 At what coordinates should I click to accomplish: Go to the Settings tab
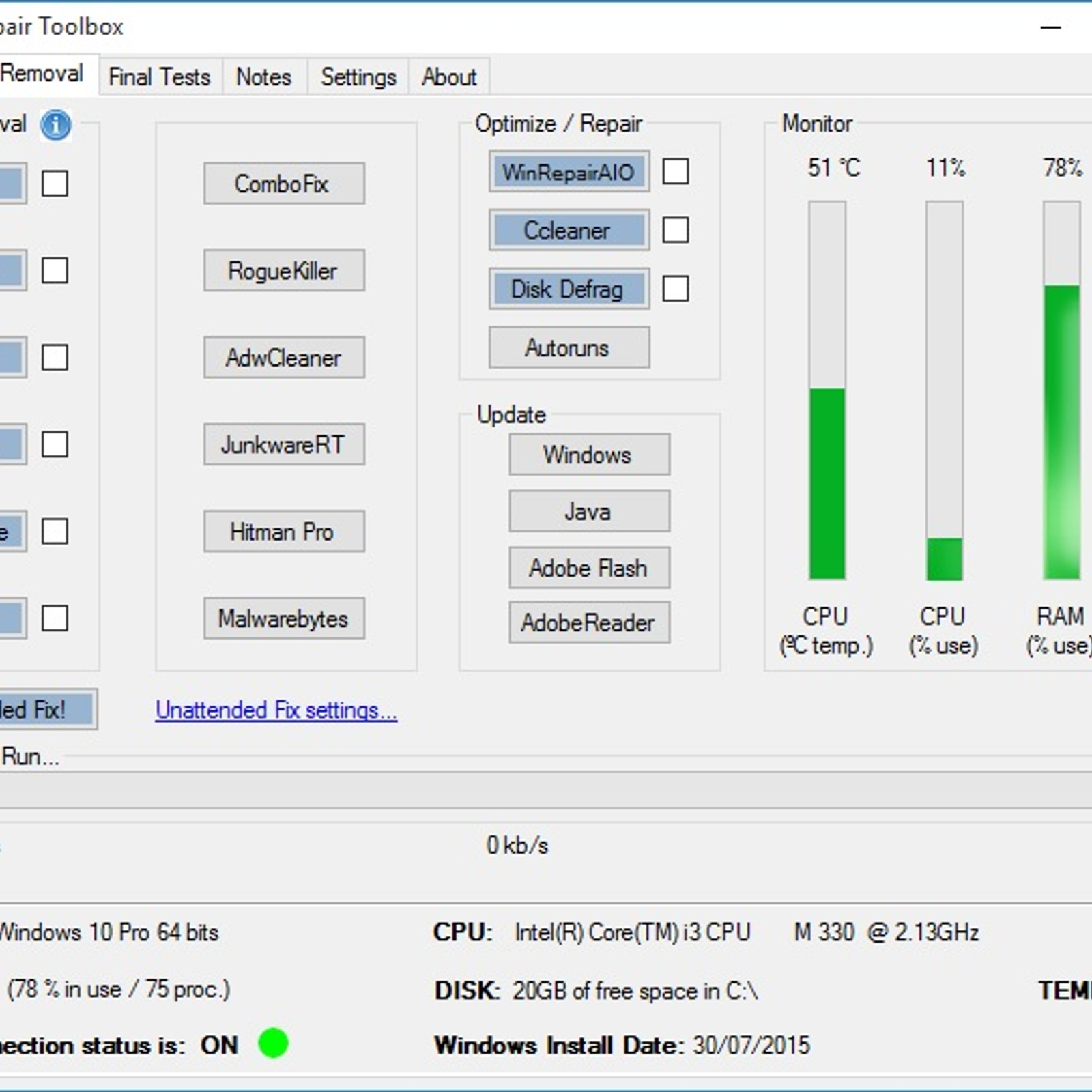coord(358,76)
